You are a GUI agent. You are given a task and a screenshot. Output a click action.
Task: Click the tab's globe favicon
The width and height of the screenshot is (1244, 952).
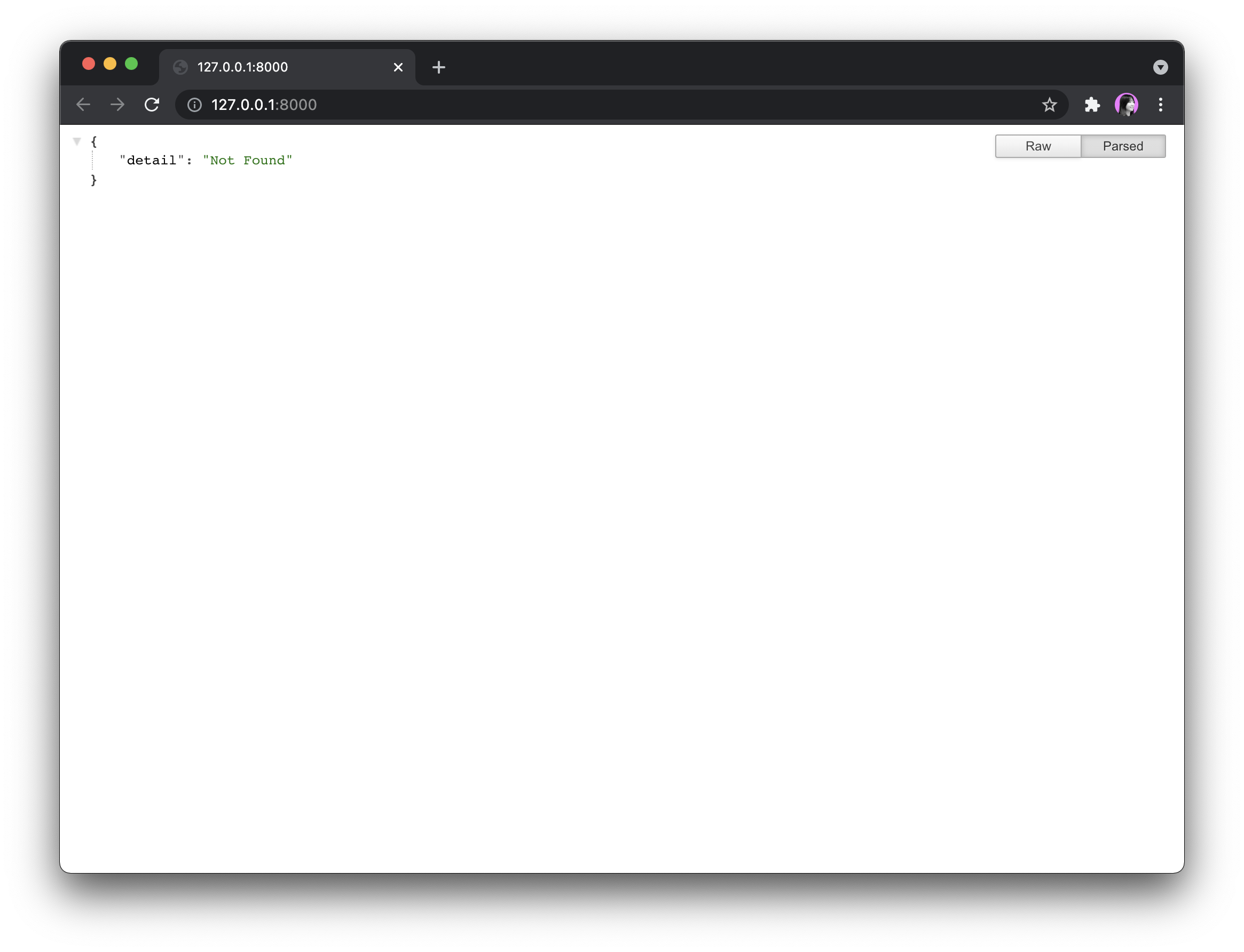coord(180,67)
